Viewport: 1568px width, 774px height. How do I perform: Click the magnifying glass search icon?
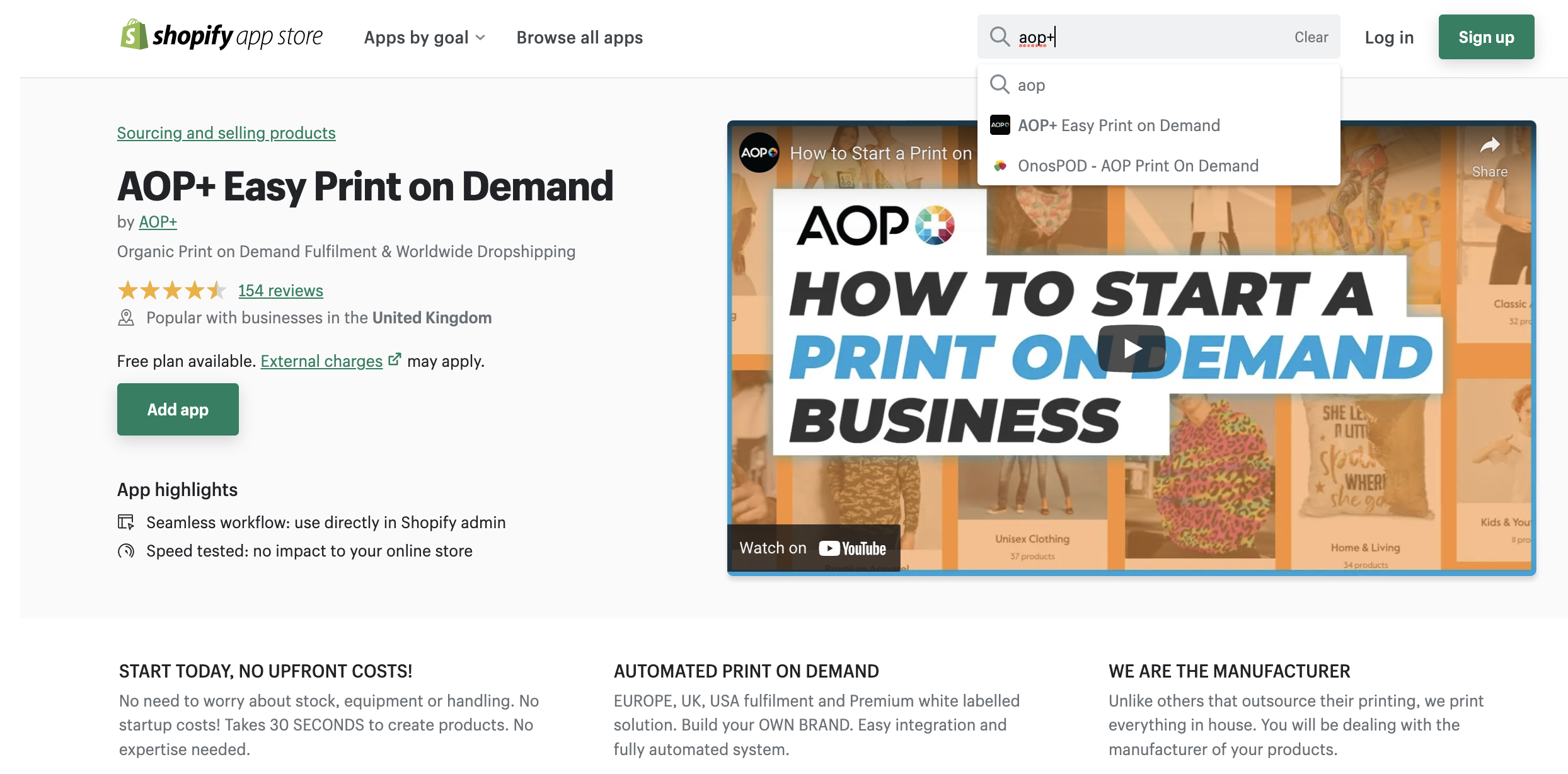1000,37
